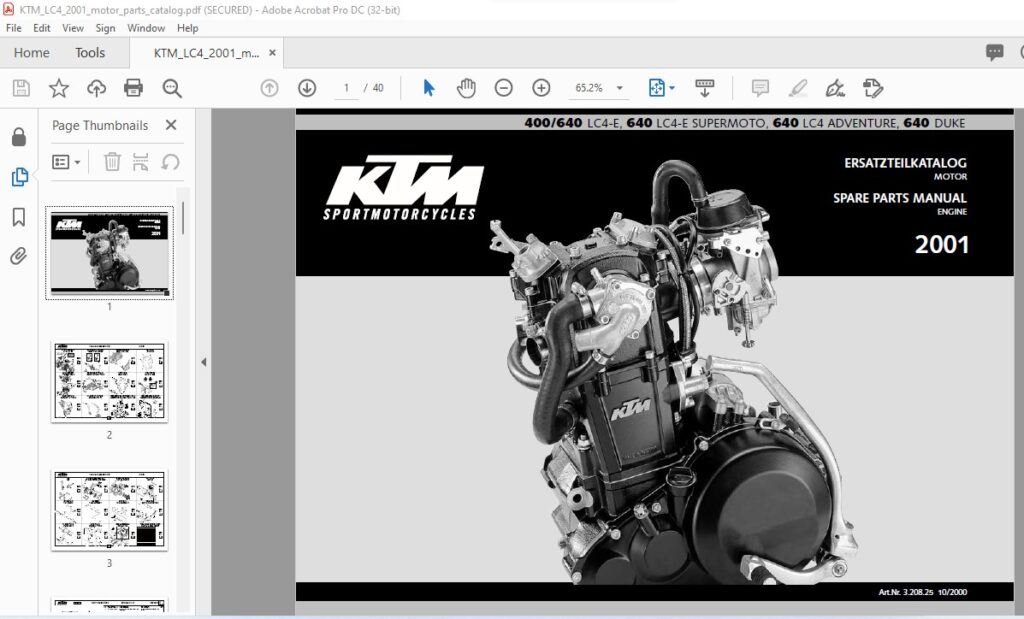
Task: Open the chat bubble comments icon
Action: click(x=994, y=53)
